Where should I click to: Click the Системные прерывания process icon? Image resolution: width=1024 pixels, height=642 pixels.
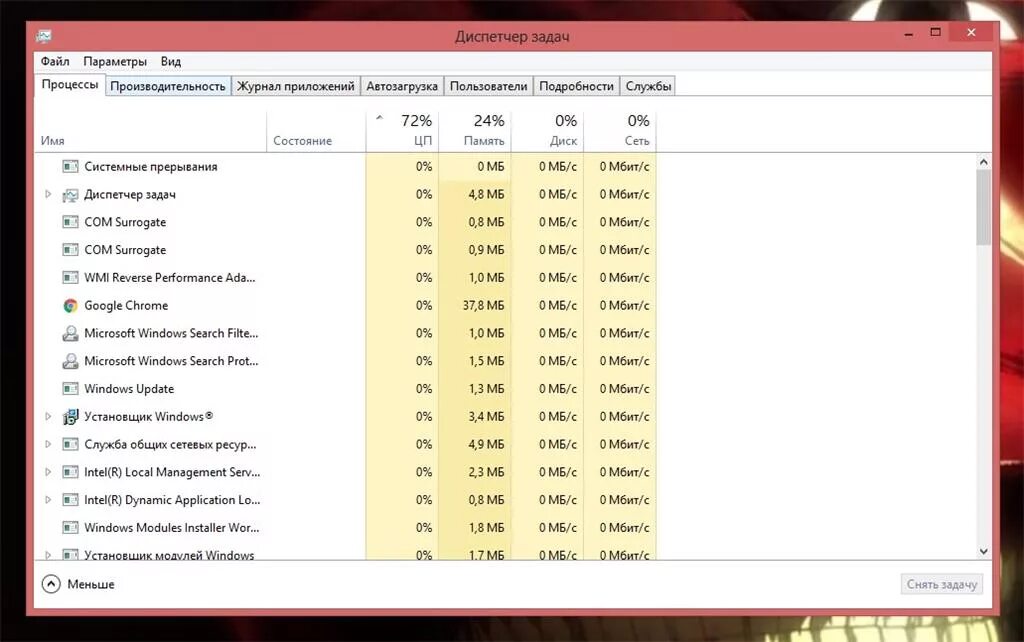click(x=70, y=167)
